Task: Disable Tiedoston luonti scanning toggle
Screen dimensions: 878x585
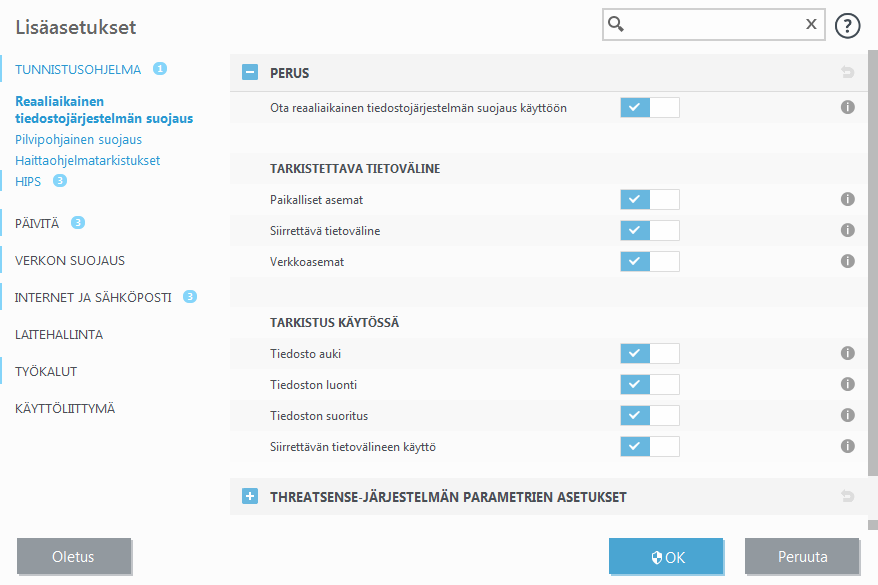Action: click(649, 385)
